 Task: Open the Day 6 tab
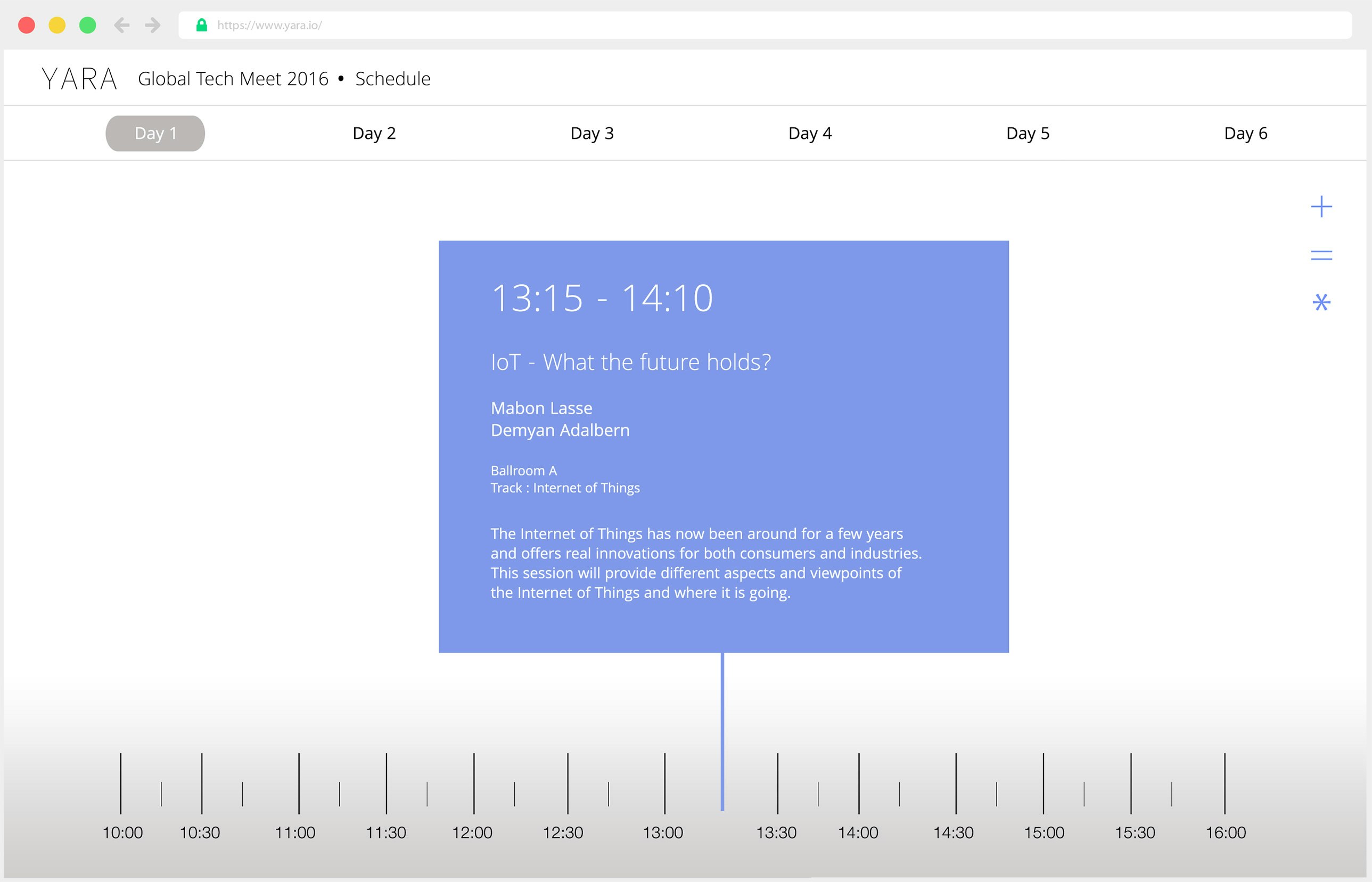[x=1245, y=134]
